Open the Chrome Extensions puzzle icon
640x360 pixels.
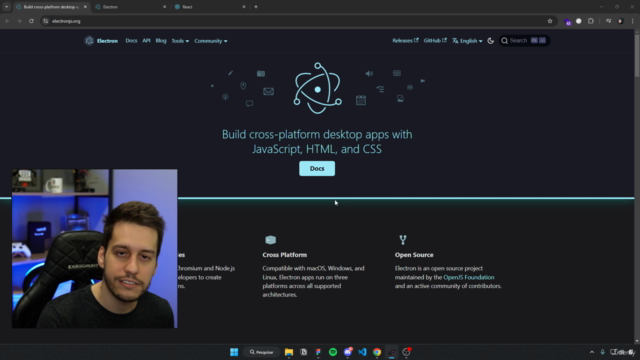point(591,21)
